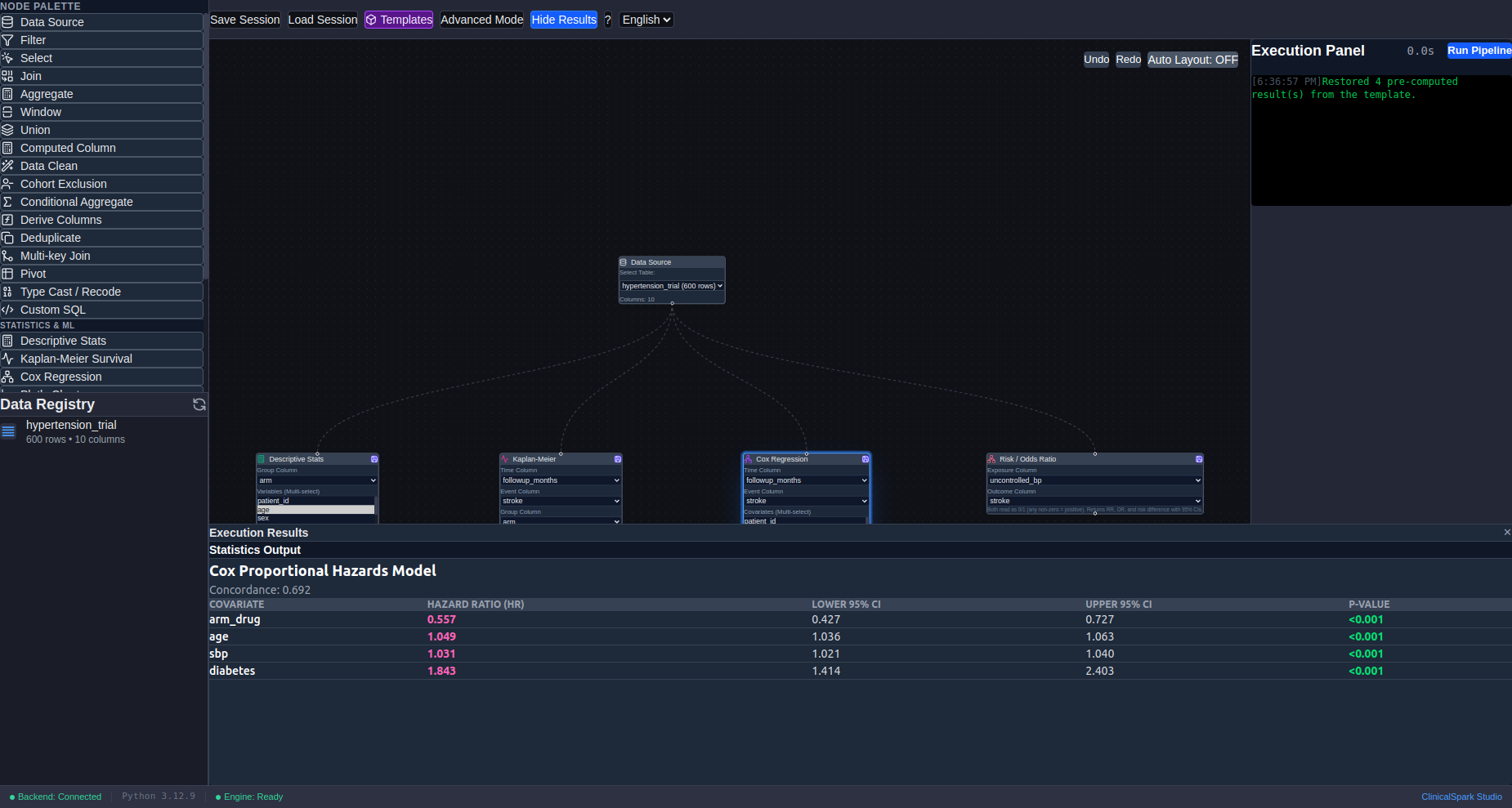Select the Aggregate node icon
Screen dimensions: 1512x808
(7, 94)
